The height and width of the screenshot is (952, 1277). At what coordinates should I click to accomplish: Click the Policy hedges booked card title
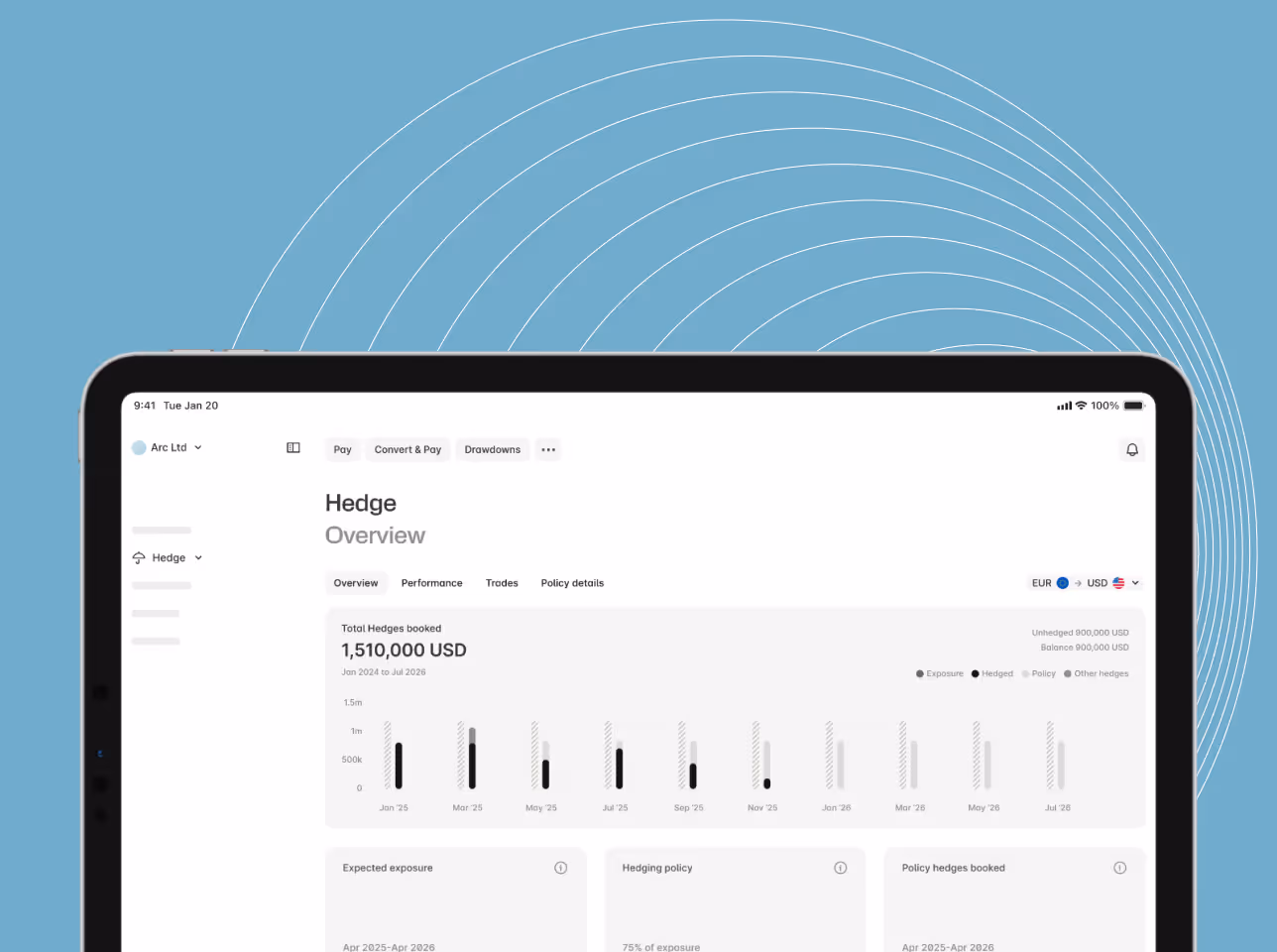[954, 869]
